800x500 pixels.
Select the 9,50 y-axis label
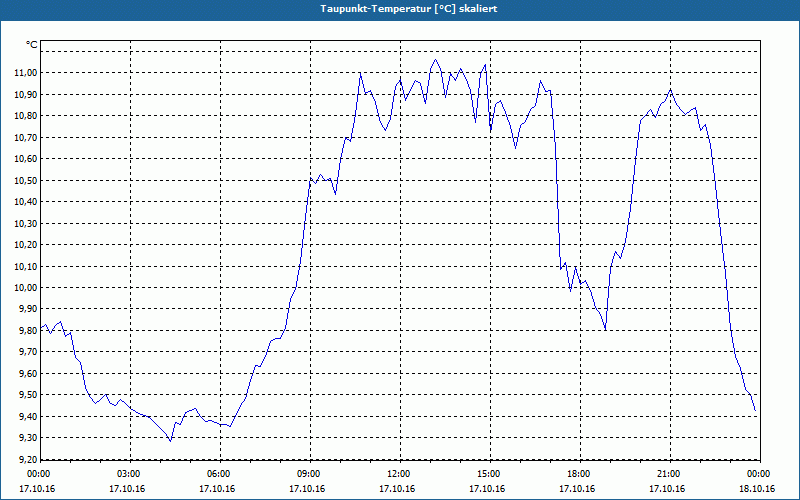tap(29, 395)
